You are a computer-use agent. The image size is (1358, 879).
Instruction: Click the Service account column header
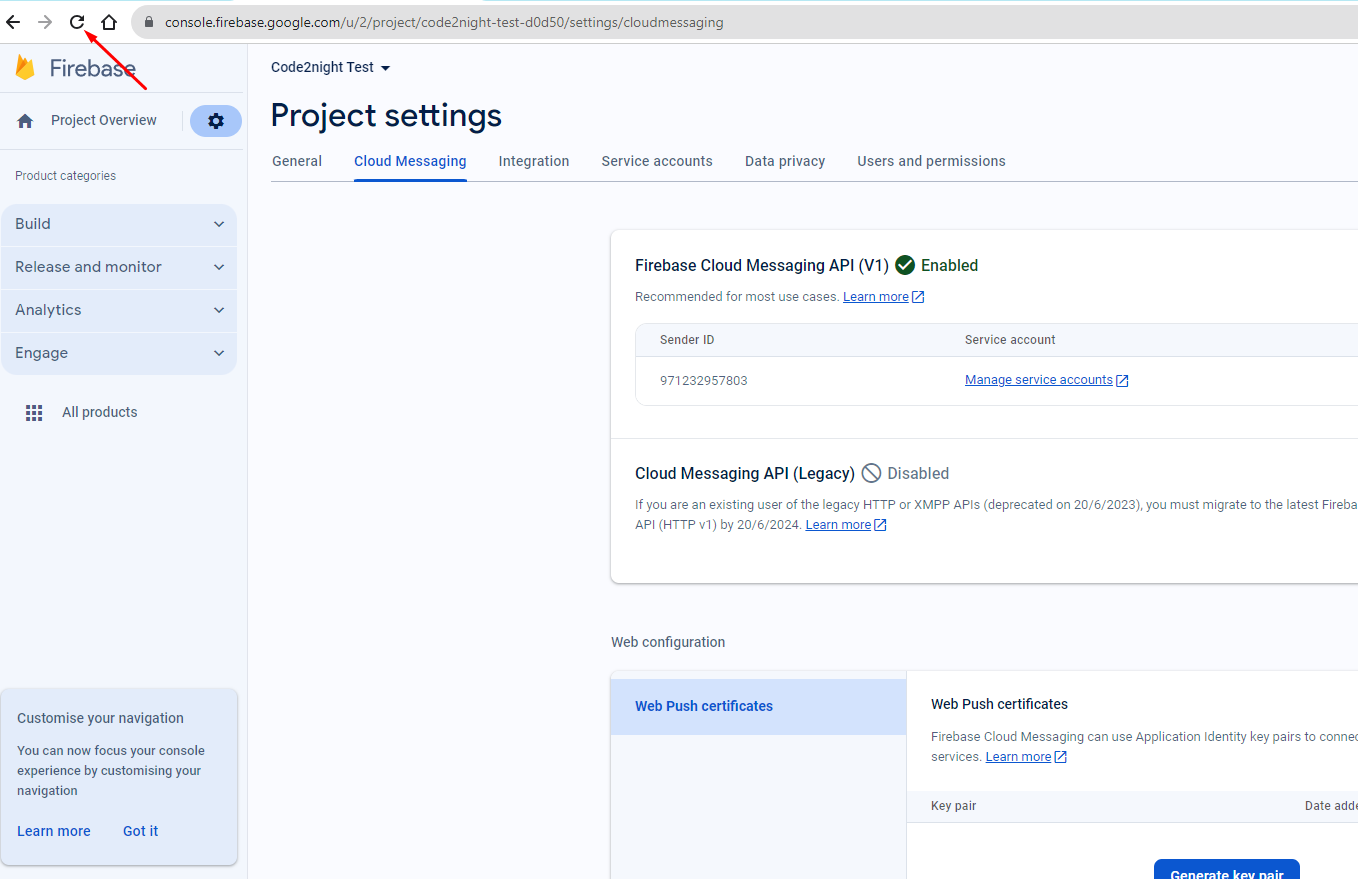(1010, 340)
